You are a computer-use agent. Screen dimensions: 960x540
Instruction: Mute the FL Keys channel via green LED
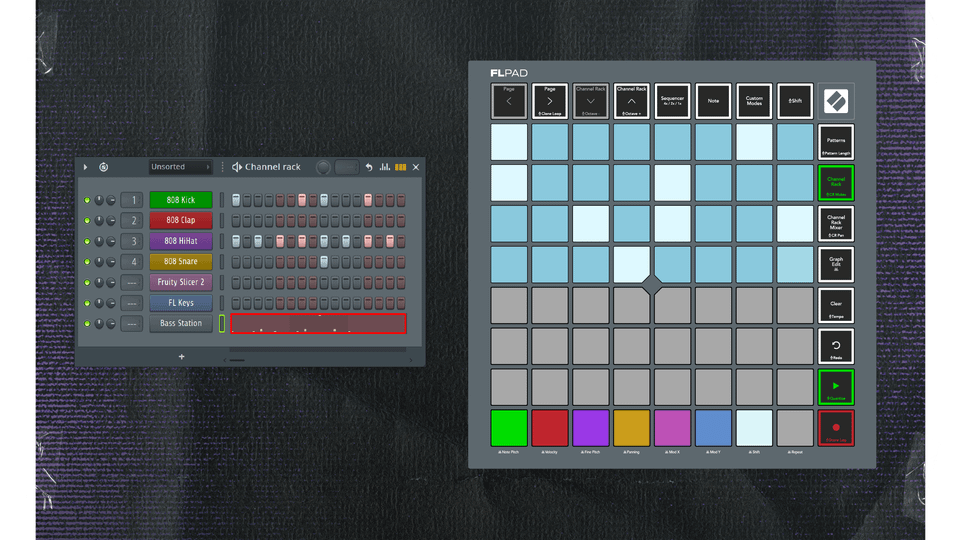(87, 303)
